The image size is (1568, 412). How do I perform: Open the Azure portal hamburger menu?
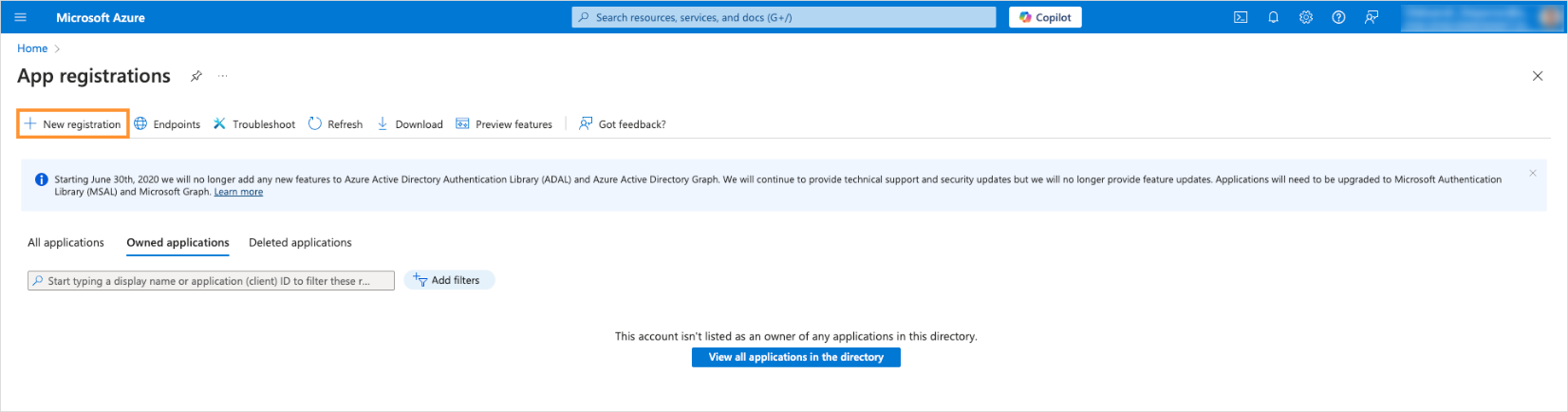(21, 17)
